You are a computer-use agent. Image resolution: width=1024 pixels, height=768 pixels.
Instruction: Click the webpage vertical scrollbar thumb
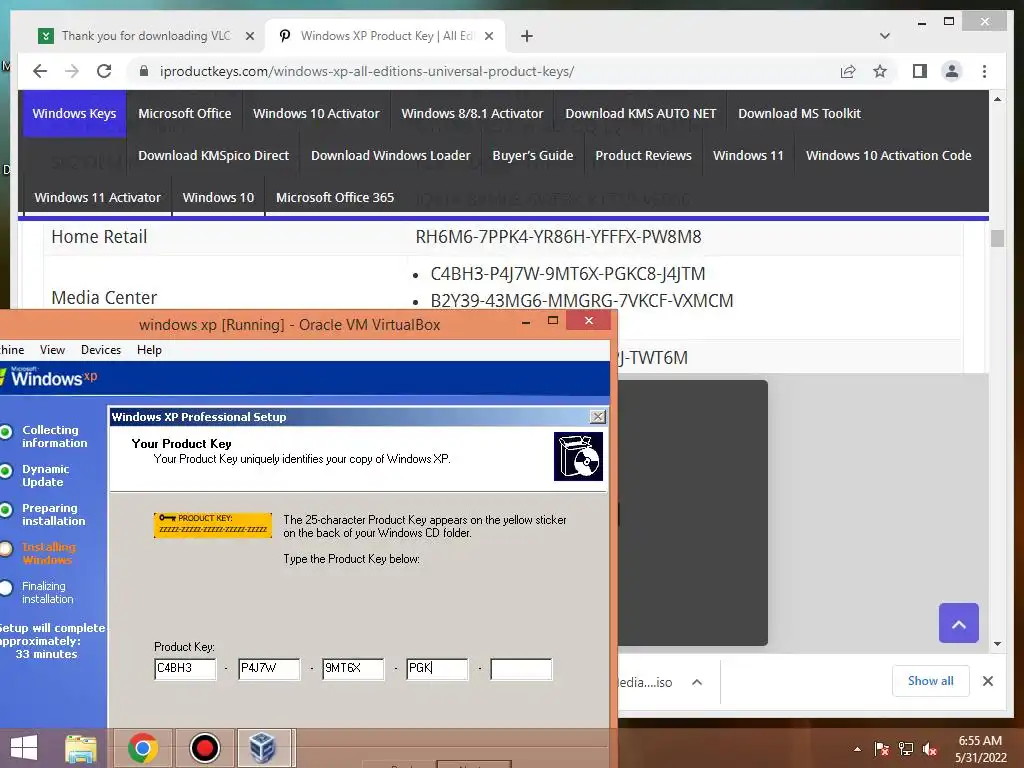click(997, 238)
